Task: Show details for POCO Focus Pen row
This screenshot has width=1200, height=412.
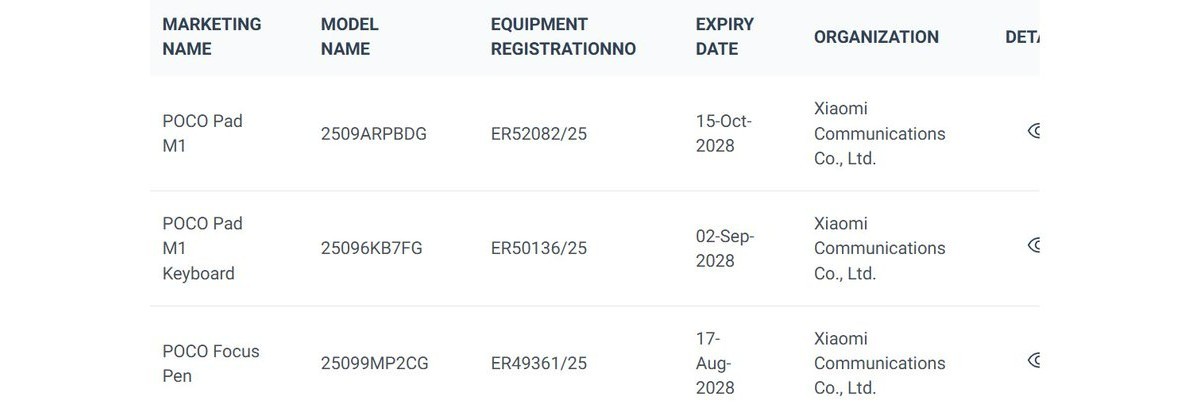Action: tap(1034, 360)
